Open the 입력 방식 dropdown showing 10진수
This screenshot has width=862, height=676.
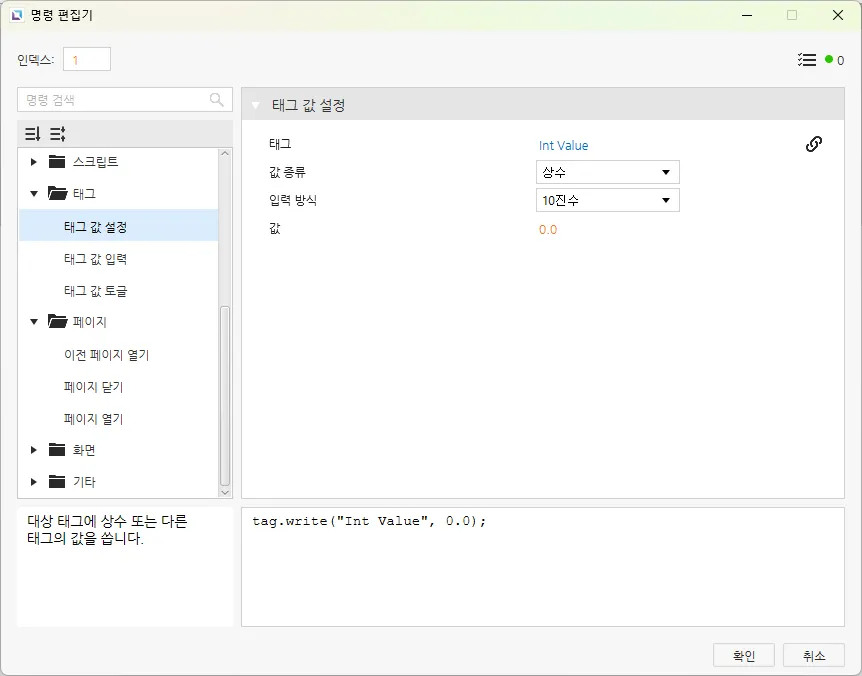click(607, 200)
